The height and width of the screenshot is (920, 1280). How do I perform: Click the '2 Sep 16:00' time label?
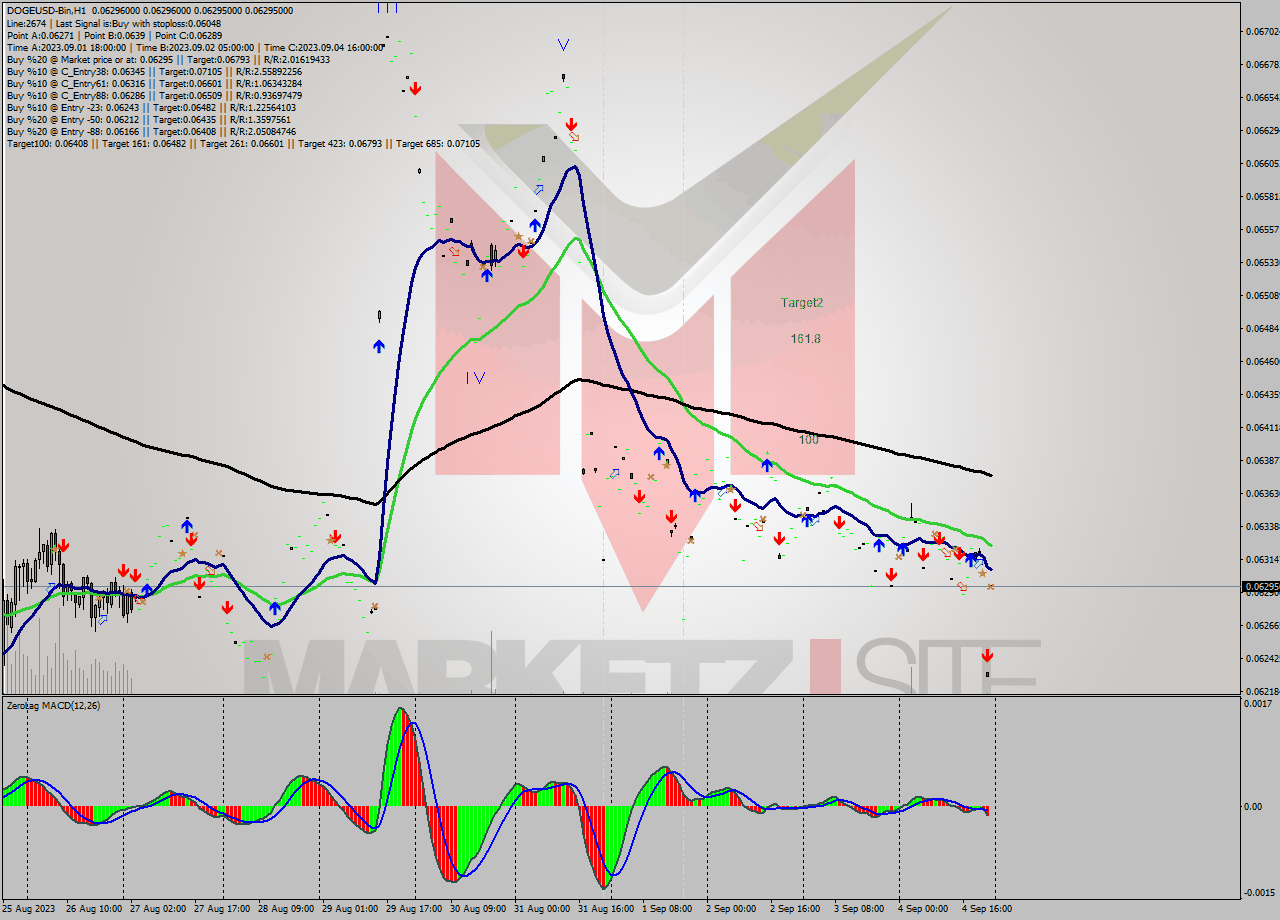click(795, 909)
